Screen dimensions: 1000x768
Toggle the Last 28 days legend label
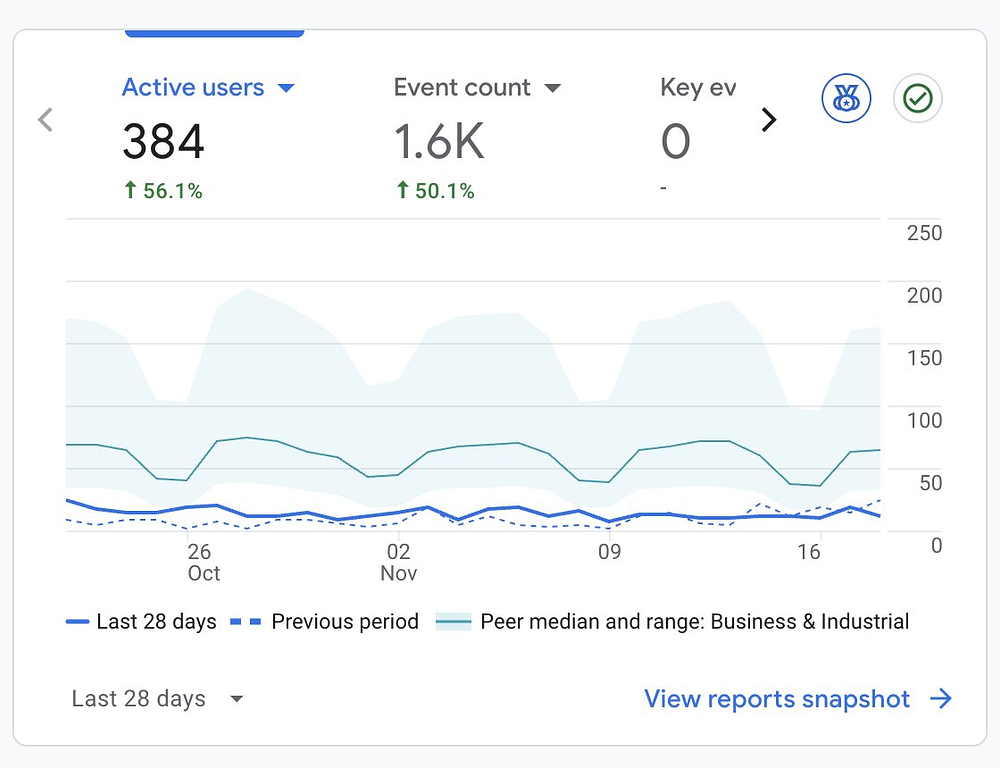pos(156,622)
